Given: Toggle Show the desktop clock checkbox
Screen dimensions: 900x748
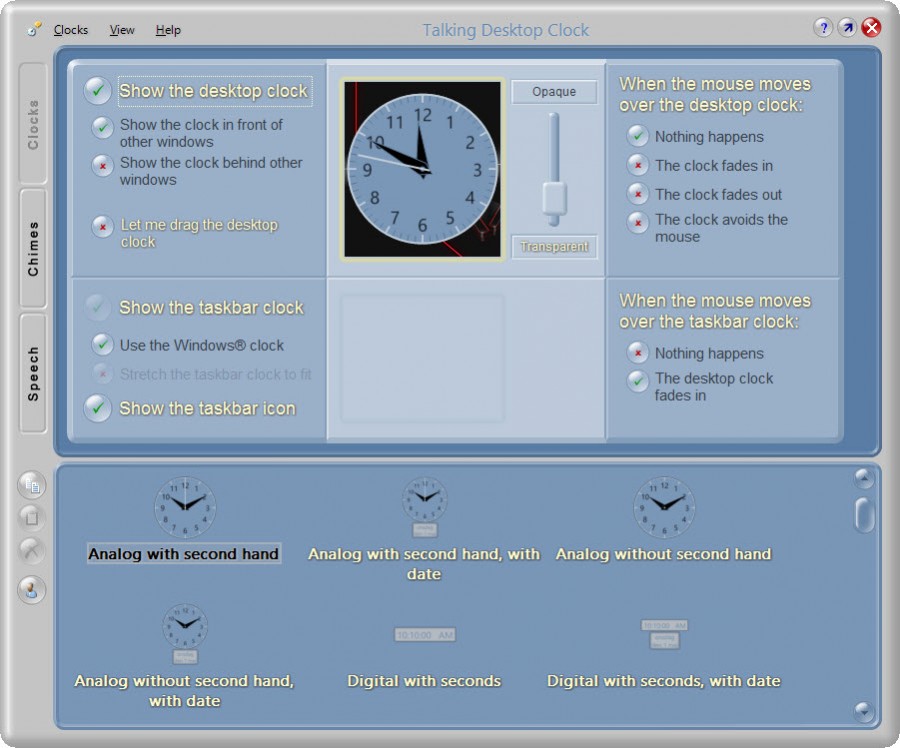Looking at the screenshot, I should (x=98, y=91).
